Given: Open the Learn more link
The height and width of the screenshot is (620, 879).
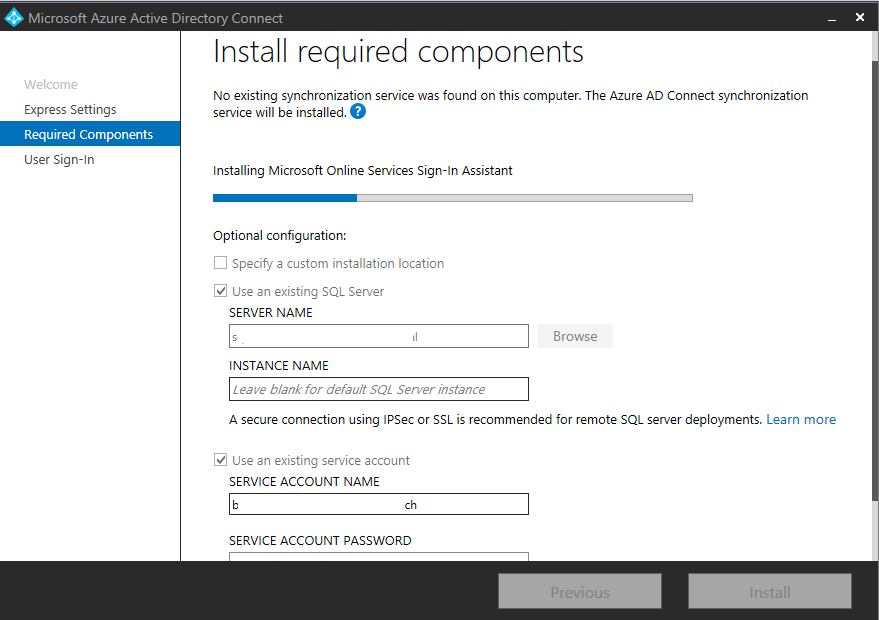Looking at the screenshot, I should [x=801, y=420].
